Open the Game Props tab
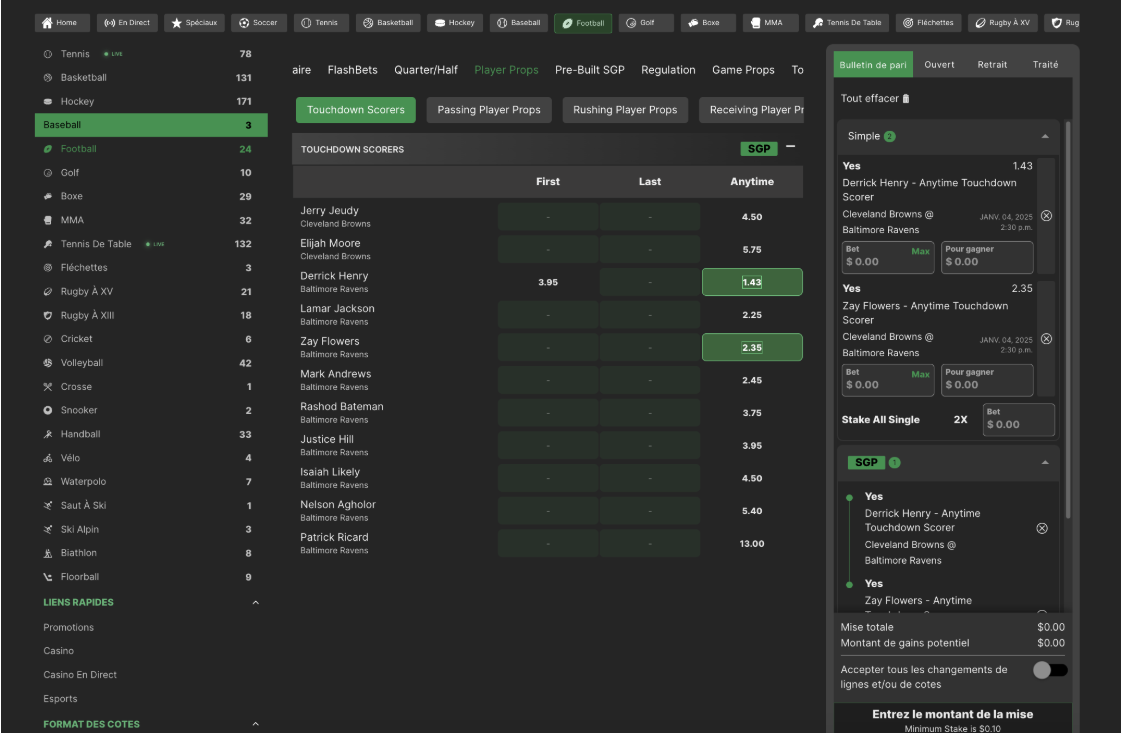Viewport: 1126px width, 736px height. click(743, 70)
